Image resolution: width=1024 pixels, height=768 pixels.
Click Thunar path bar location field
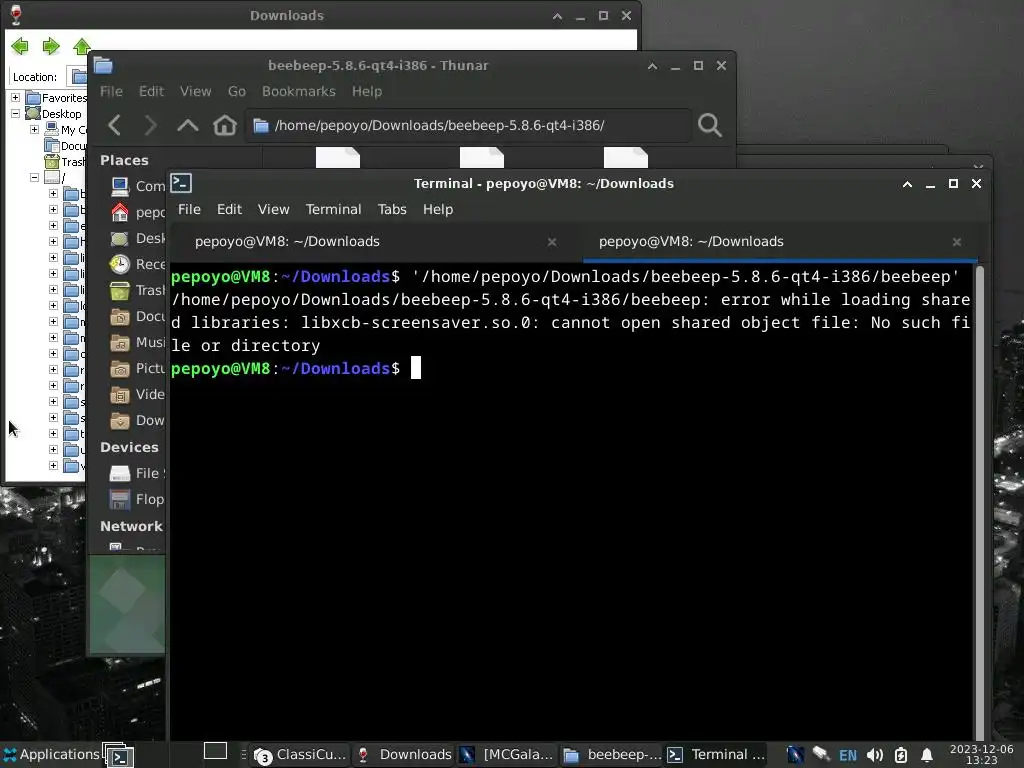pyautogui.click(x=468, y=125)
